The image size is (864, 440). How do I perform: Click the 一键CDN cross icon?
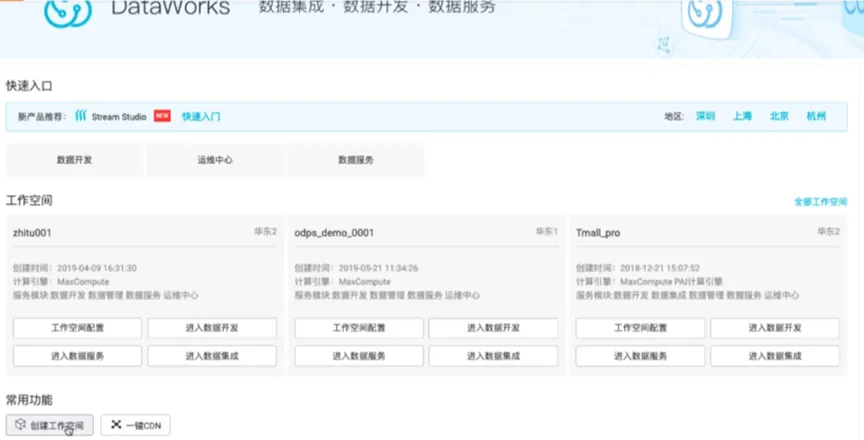click(x=116, y=425)
